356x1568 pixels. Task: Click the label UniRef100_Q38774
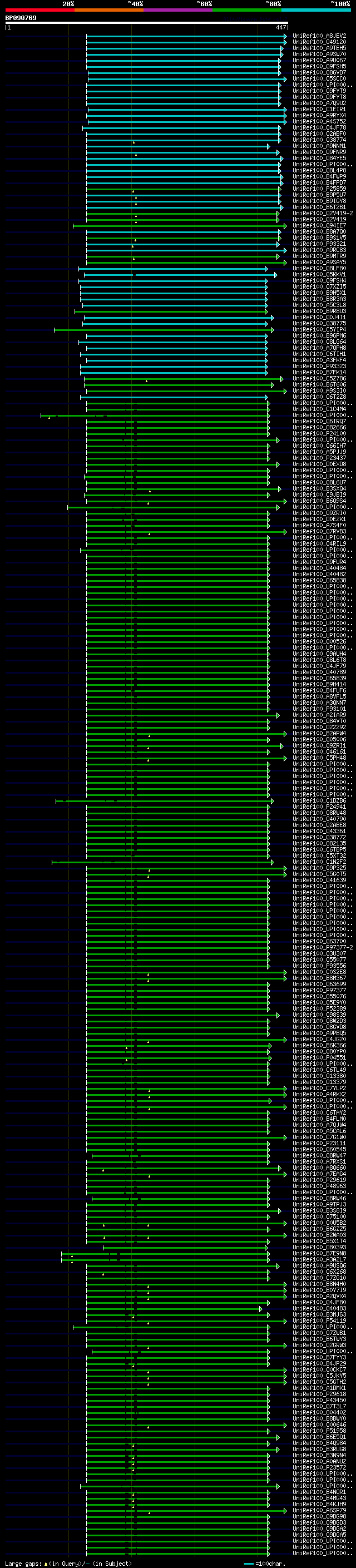click(x=319, y=140)
